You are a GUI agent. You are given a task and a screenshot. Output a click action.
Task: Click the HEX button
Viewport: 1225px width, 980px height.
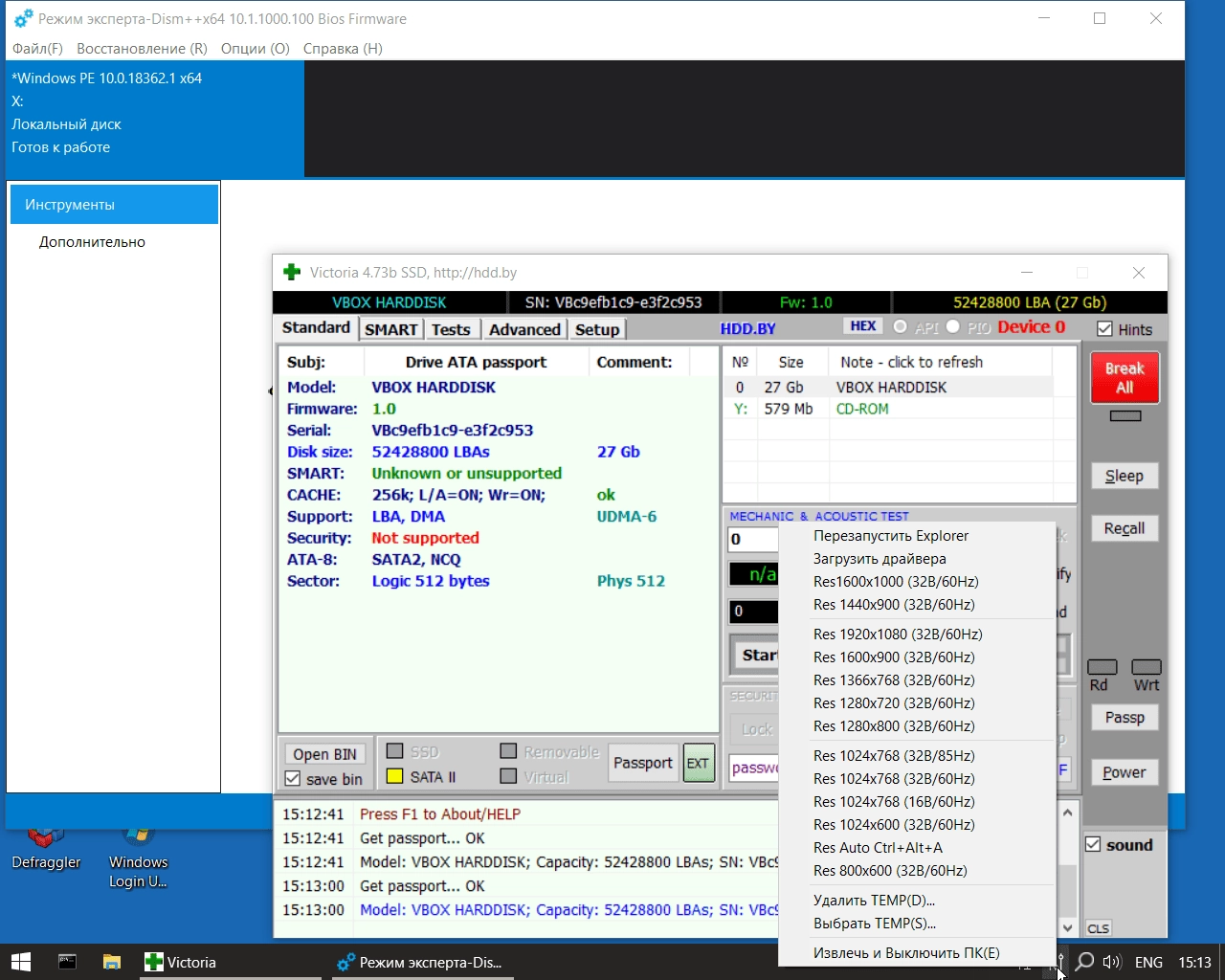pyautogui.click(x=863, y=326)
